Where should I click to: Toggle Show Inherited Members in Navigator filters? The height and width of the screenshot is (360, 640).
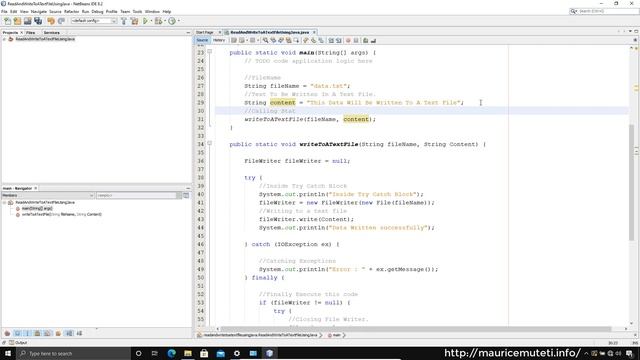(7, 333)
